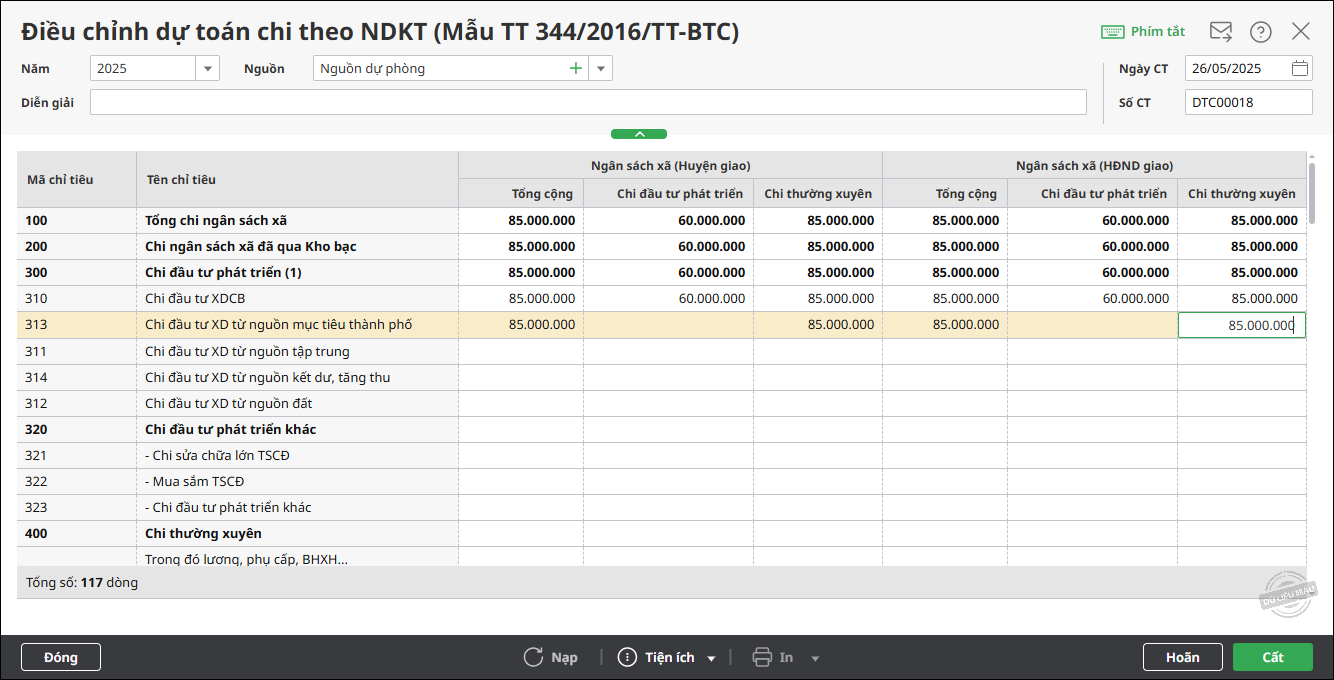Add new source with green plus icon
The height and width of the screenshot is (680, 1334).
(x=576, y=68)
